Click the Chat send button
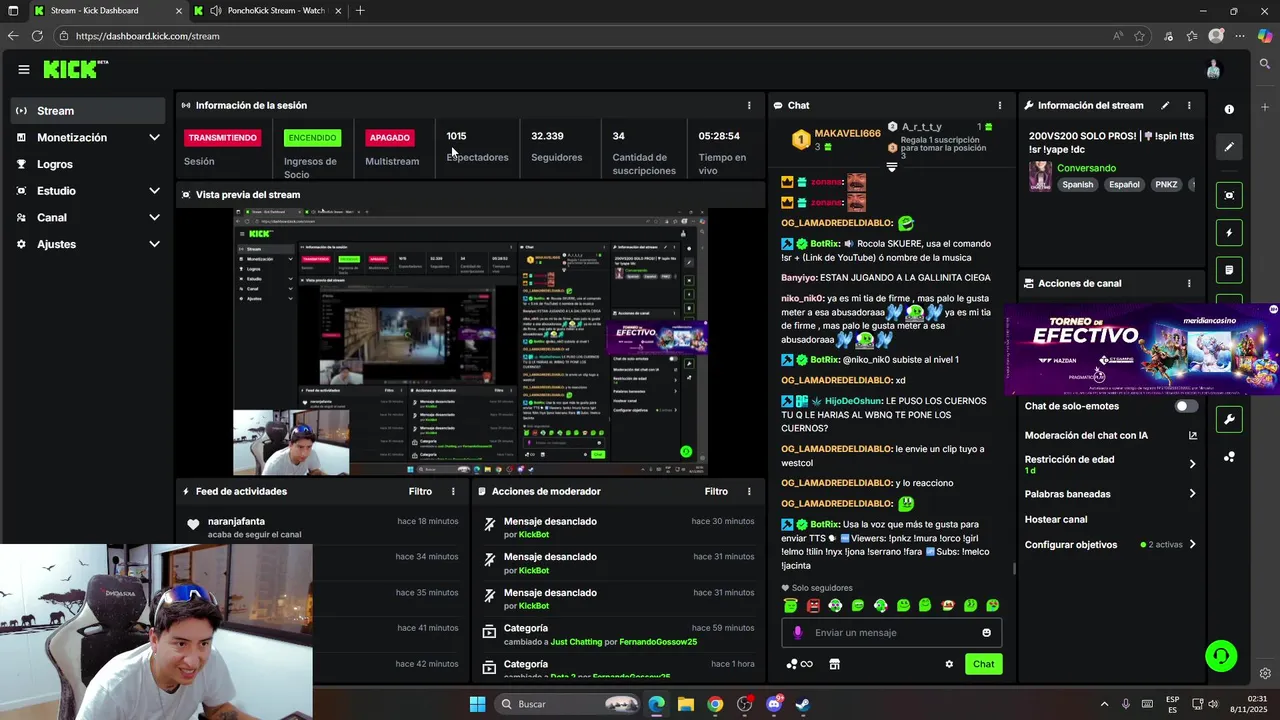This screenshot has height=720, width=1280. click(x=984, y=664)
